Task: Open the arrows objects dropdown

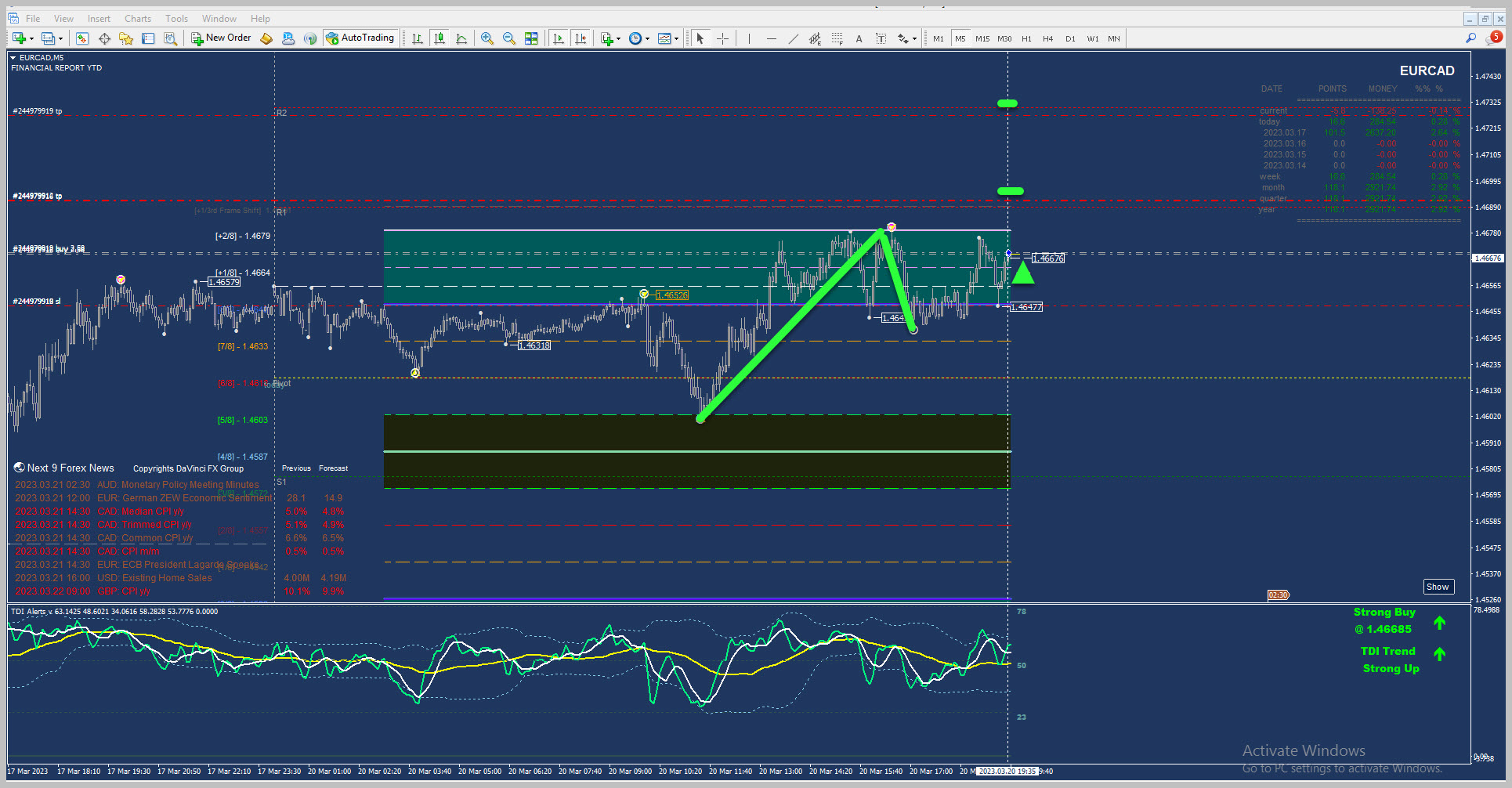Action: pos(907,38)
